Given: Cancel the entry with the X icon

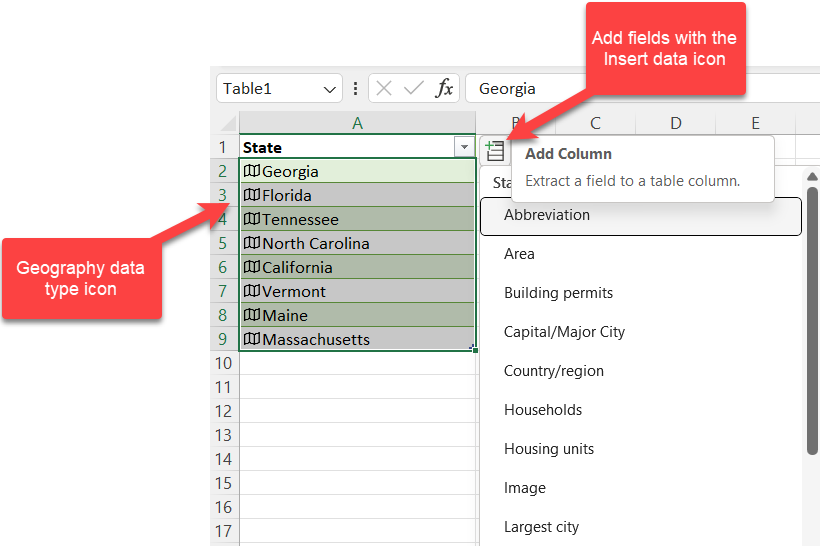Looking at the screenshot, I should coord(384,88).
